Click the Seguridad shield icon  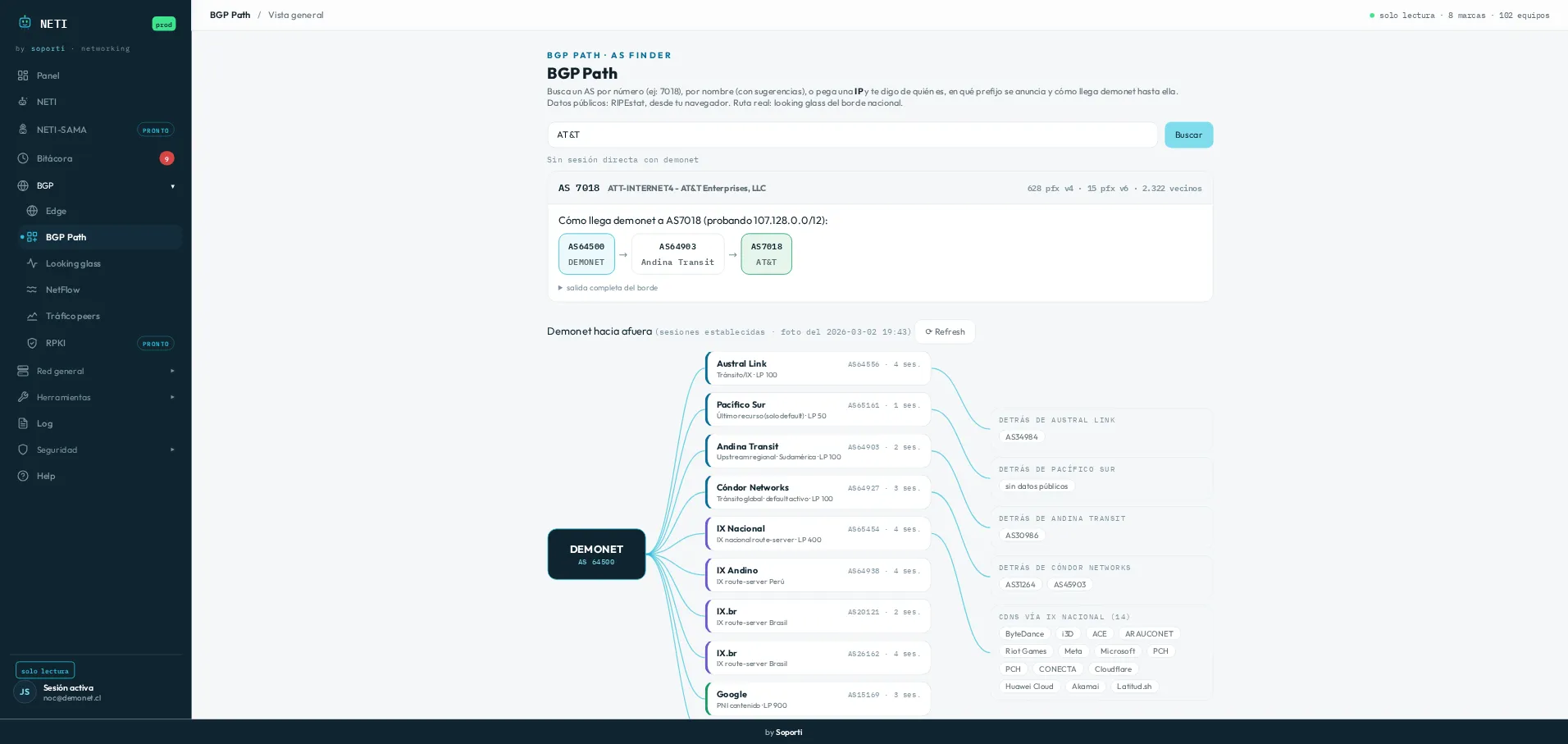pyautogui.click(x=23, y=450)
